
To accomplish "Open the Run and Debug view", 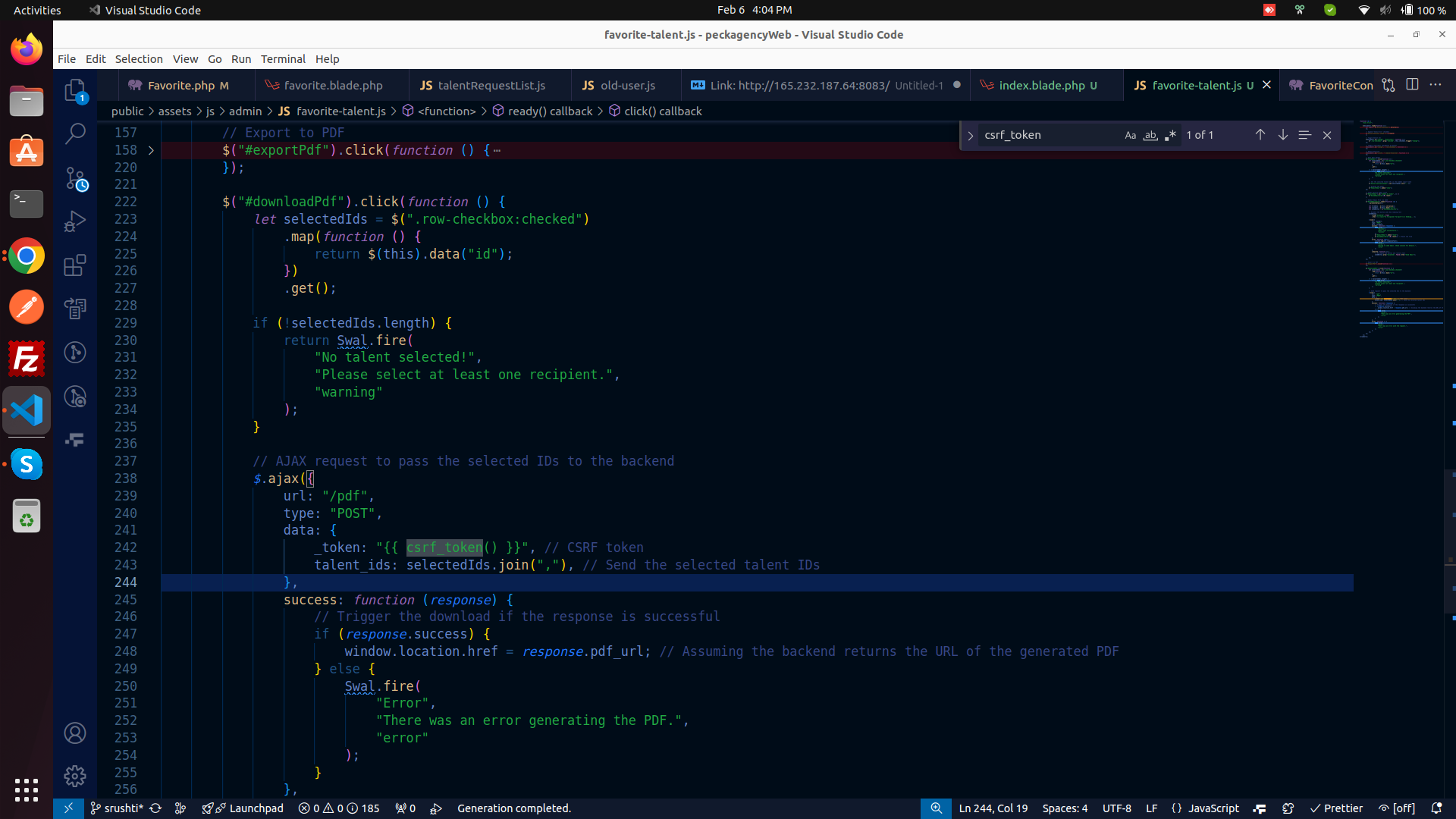I will tap(74, 221).
